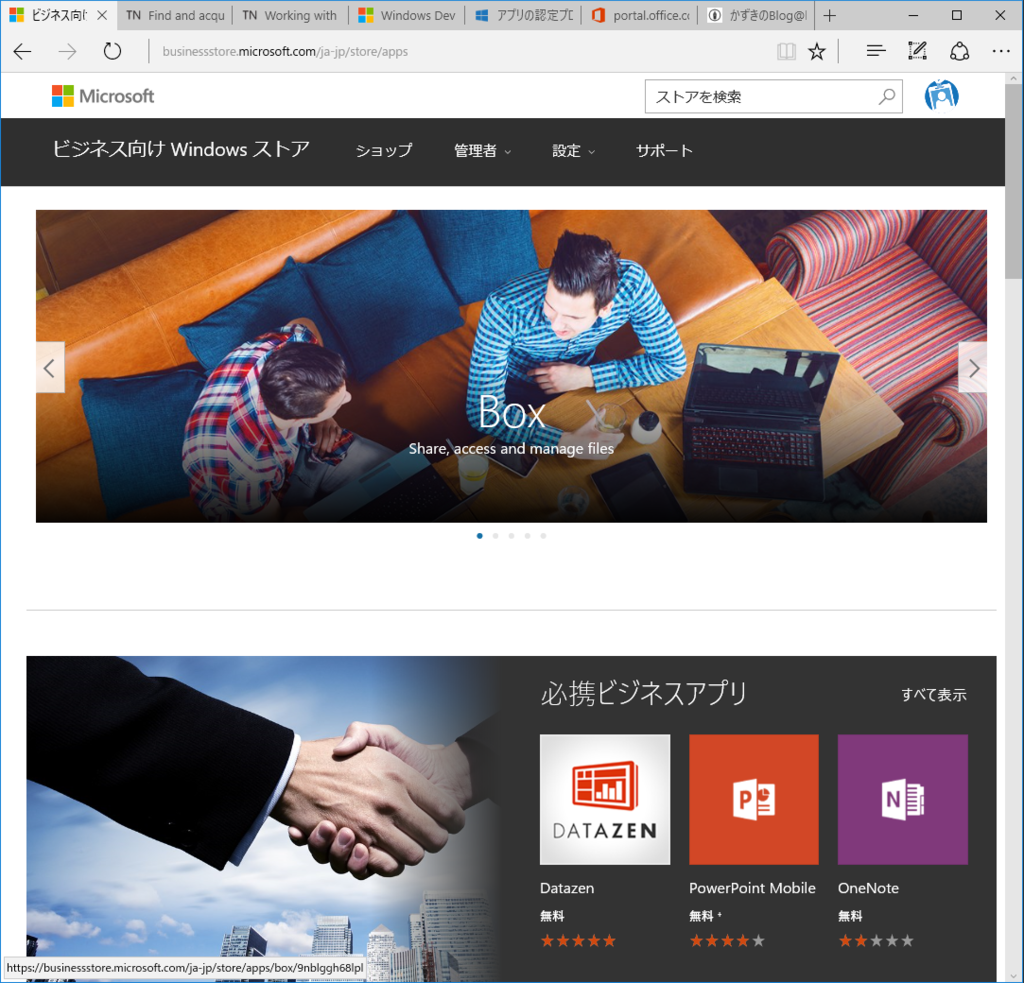Select the fourth carousel dot
The height and width of the screenshot is (983, 1024).
click(527, 536)
